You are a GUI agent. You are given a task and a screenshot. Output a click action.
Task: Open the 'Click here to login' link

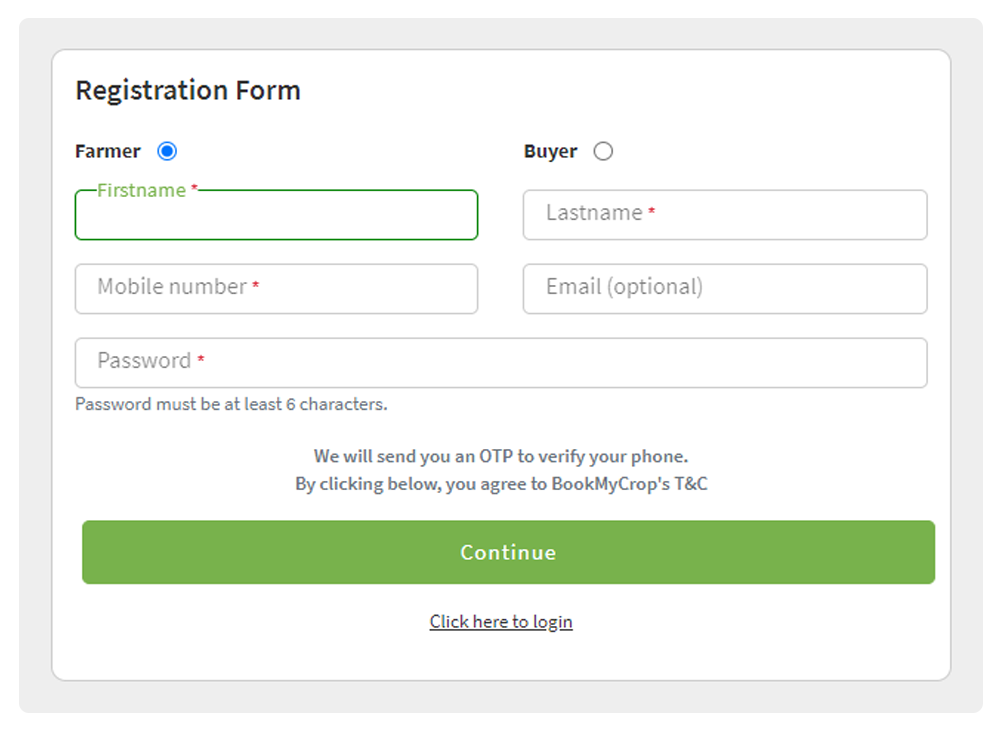coord(501,622)
